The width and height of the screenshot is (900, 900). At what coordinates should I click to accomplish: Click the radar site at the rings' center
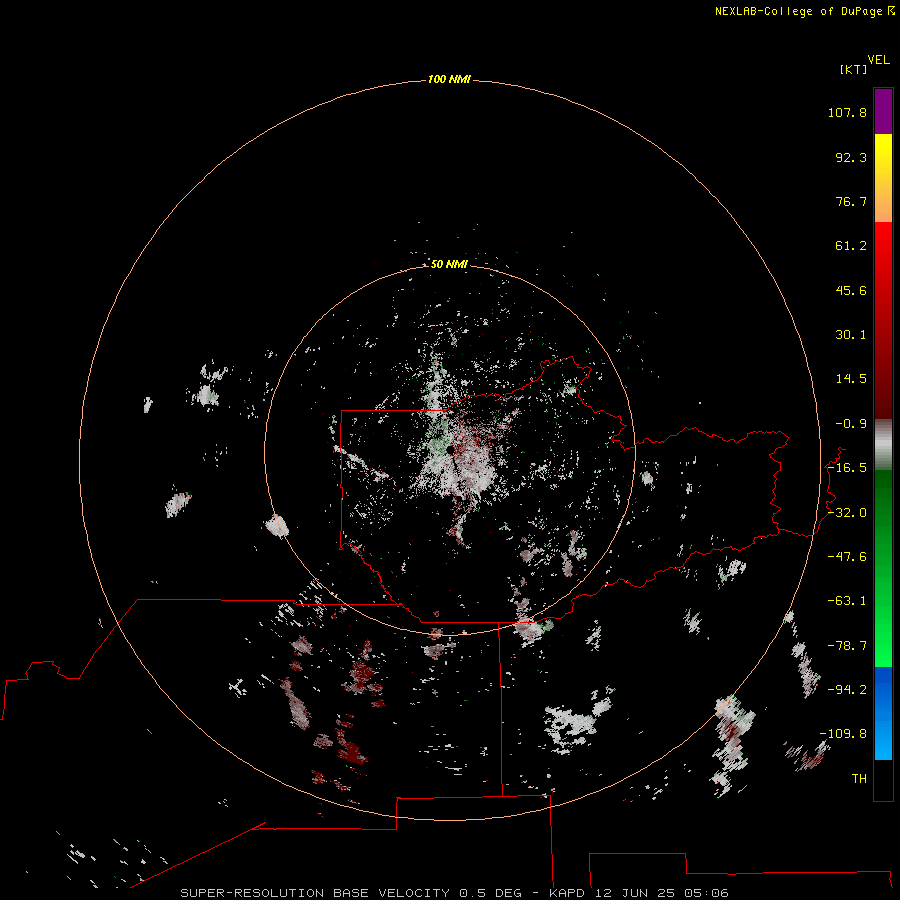[451, 450]
